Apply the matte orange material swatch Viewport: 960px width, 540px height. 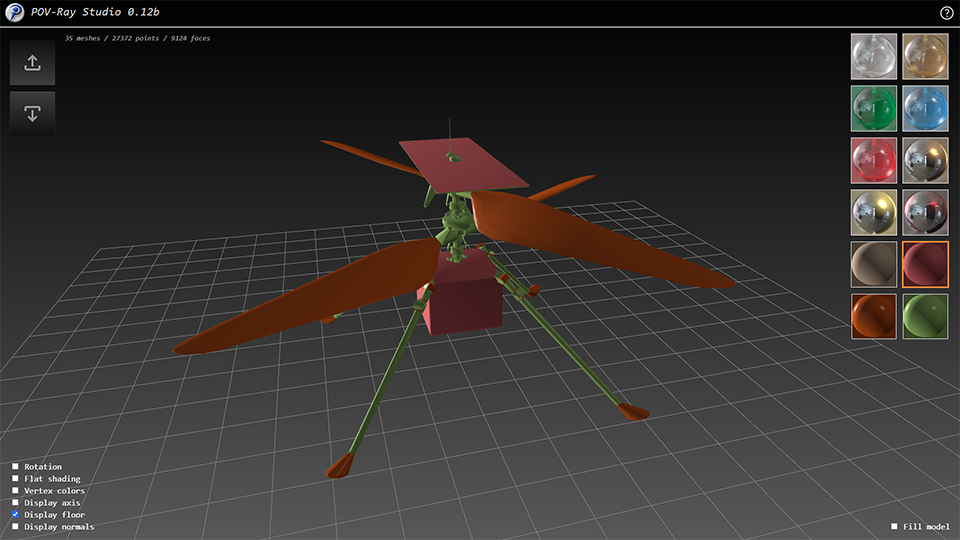point(873,316)
